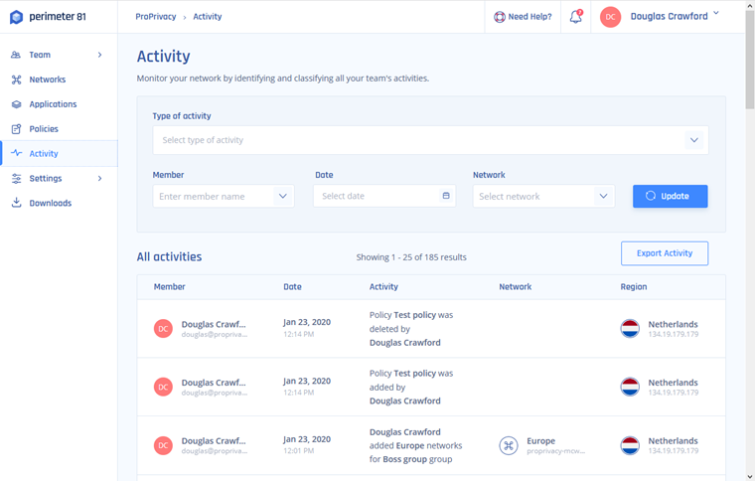Open the notifications bell
755x481 pixels.
(x=576, y=16)
